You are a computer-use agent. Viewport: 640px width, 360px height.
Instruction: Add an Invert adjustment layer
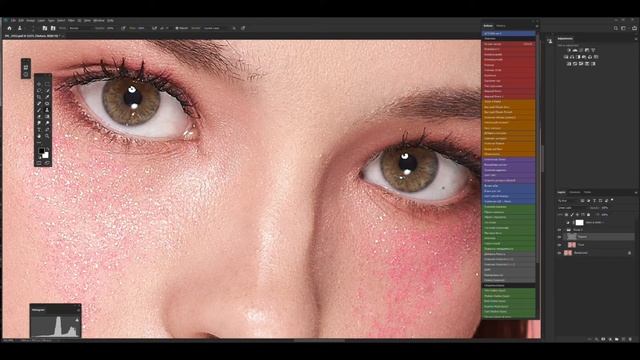tap(569, 64)
